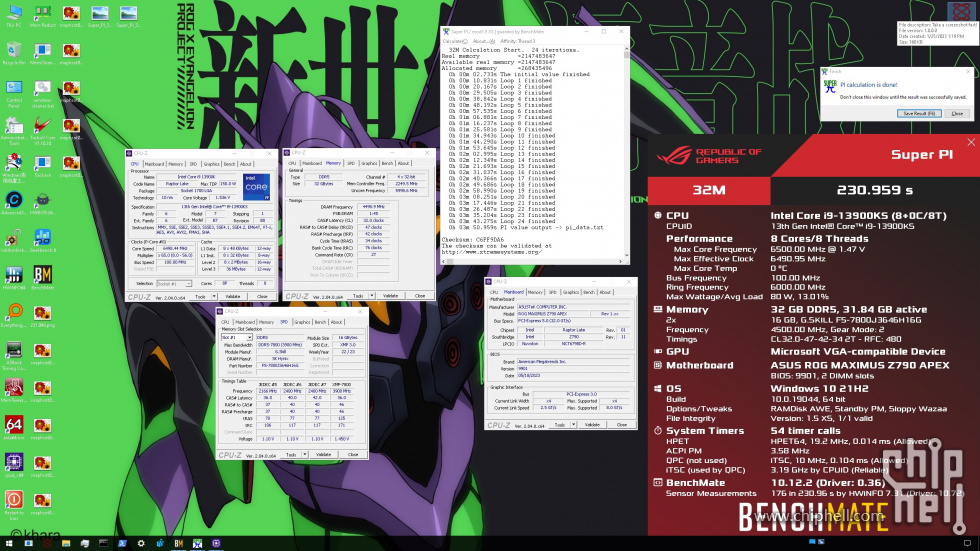Open Tools dropdown arrow in CPU-Z CPU window
The width and height of the screenshot is (980, 551).
coord(214,297)
